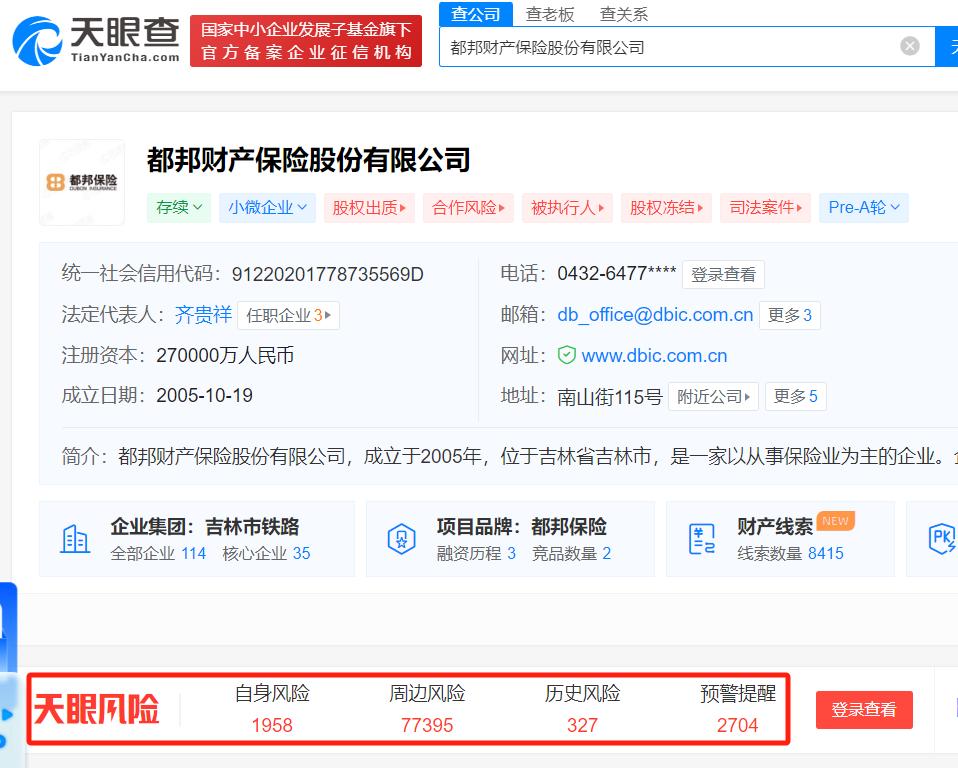Open the www.dbic.com.cn website link

(654, 355)
